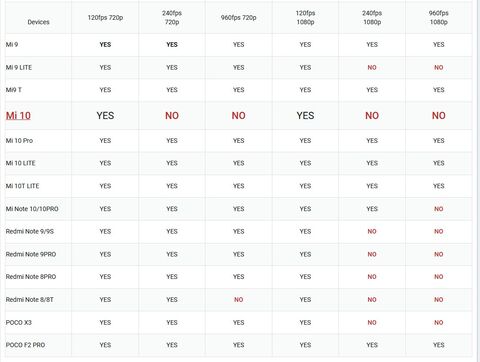Open the Mi 10 device link
This screenshot has height=362, width=480.
(18, 116)
